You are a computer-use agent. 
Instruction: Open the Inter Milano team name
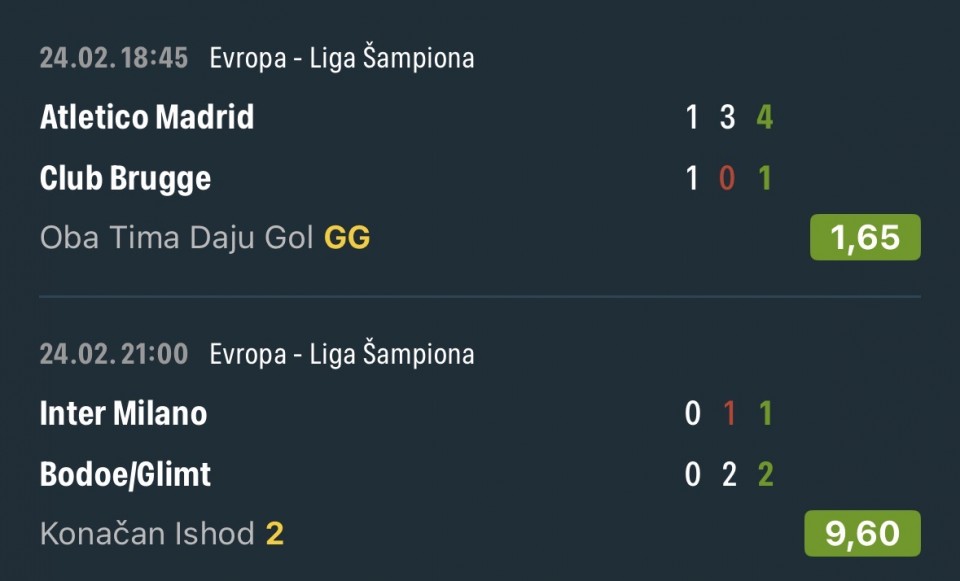(123, 413)
